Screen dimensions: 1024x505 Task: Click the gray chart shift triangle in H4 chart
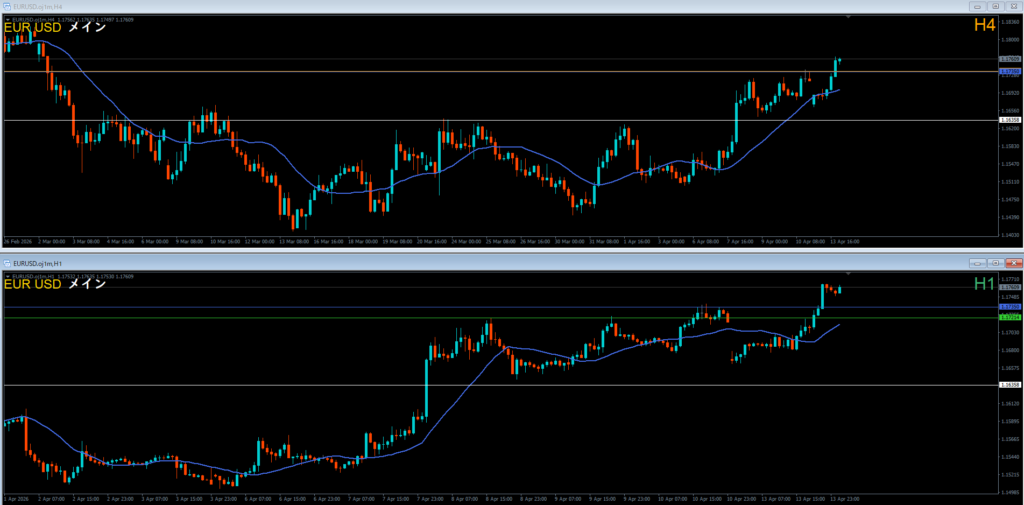(848, 17)
